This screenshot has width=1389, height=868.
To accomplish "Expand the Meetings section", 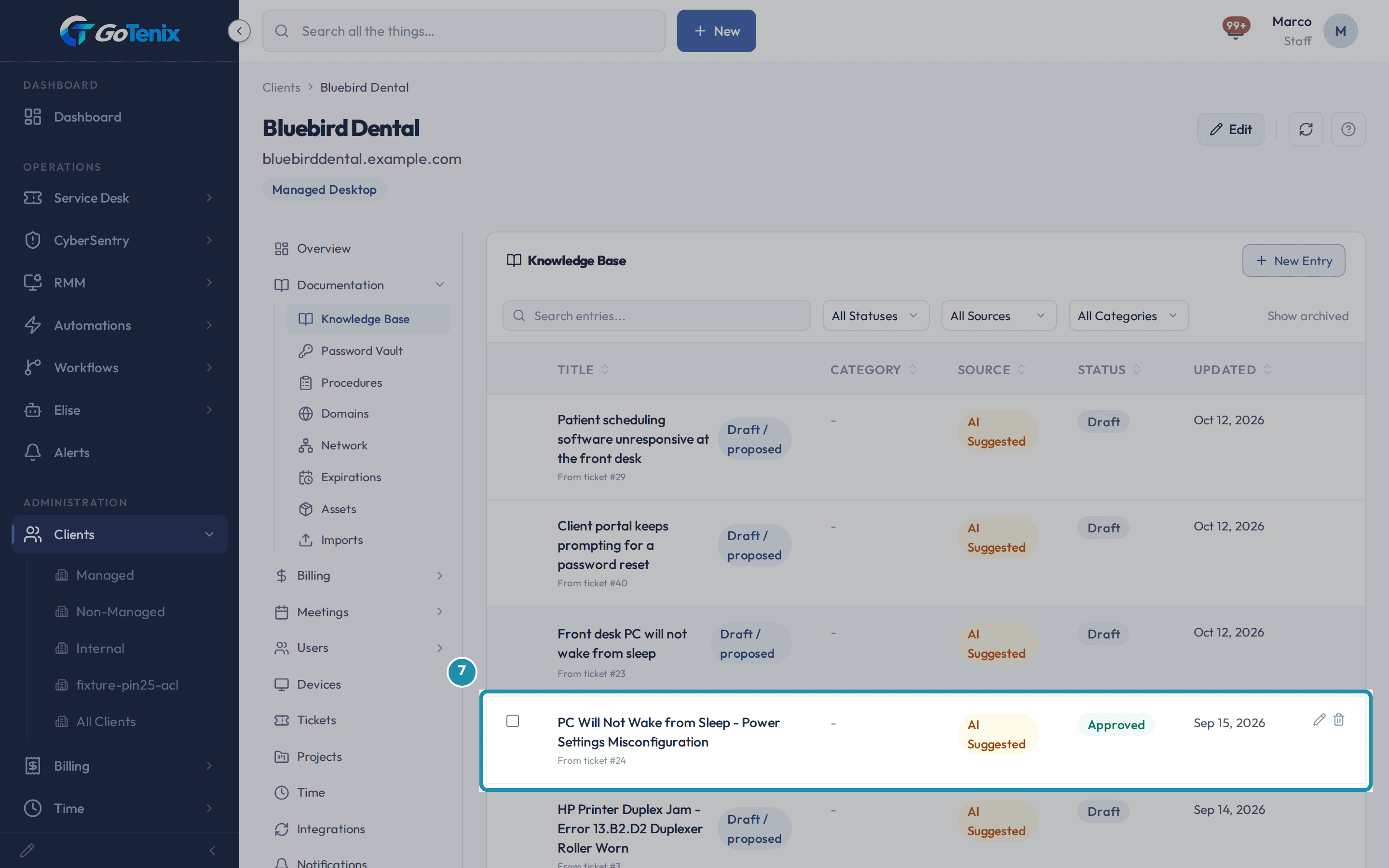I will (x=360, y=612).
